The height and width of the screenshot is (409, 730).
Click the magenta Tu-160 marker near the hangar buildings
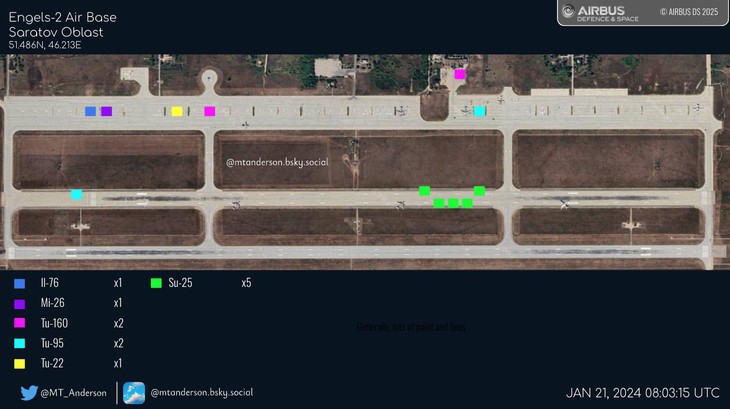pos(460,74)
